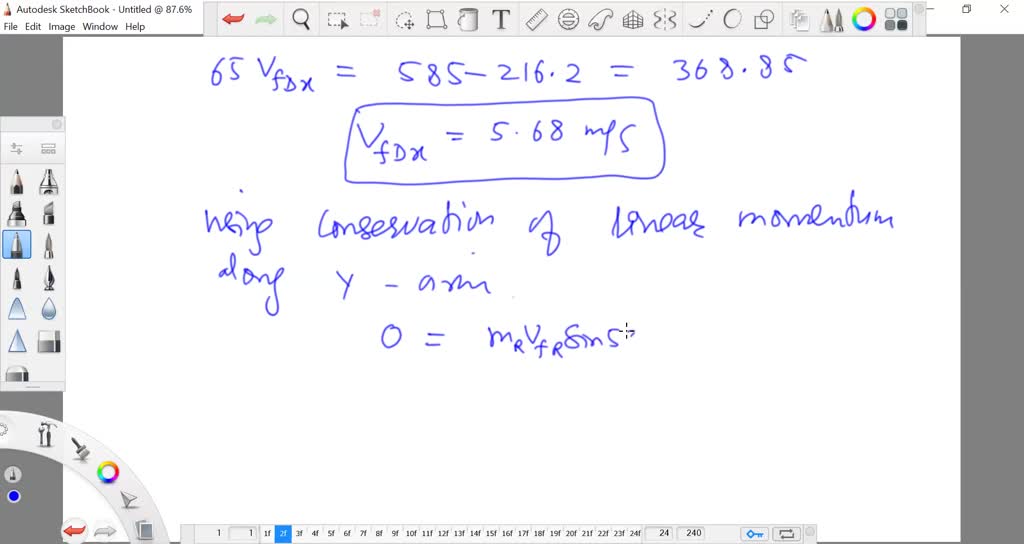This screenshot has width=1024, height=544.
Task: Open the Help menu
Action: 135,27
